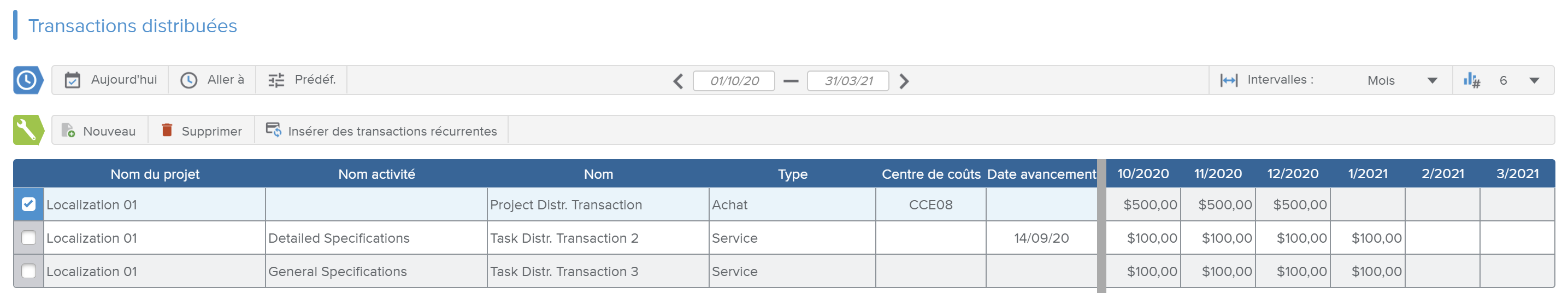Open the Prédéf. presets menu
Viewport: 1568px width, 293px height.
(302, 80)
